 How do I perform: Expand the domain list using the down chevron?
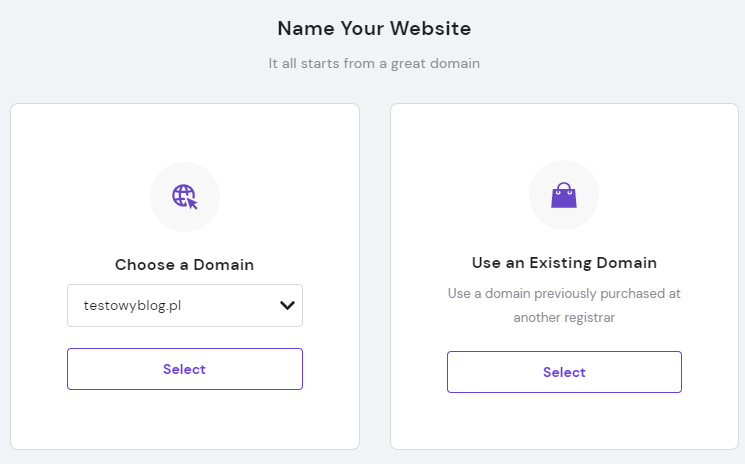point(287,305)
